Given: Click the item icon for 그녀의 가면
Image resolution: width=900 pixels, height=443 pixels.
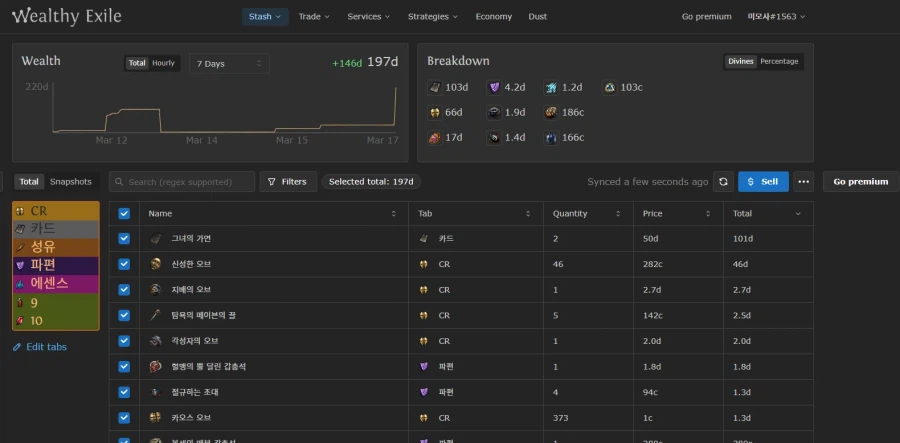Looking at the screenshot, I should point(156,239).
